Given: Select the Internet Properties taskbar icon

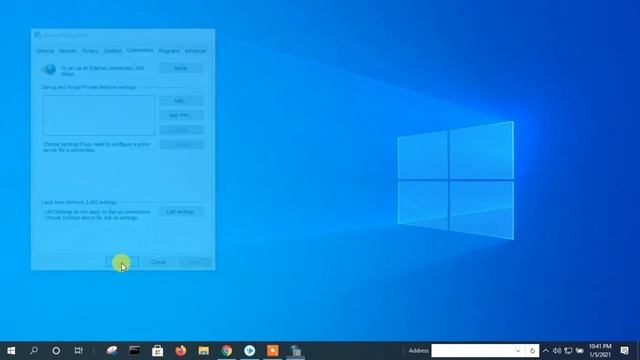Looking at the screenshot, I should coord(296,351).
